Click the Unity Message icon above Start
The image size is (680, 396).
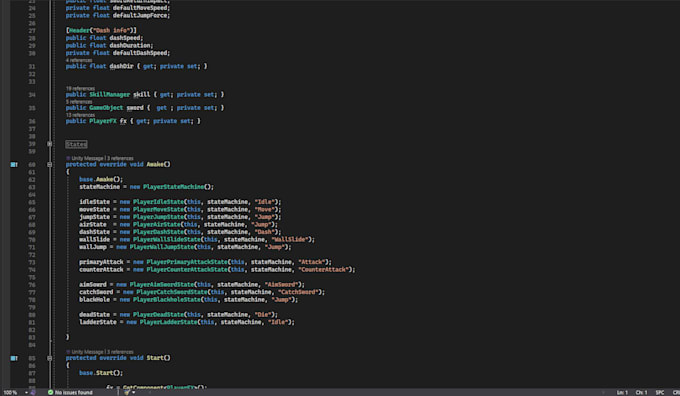[68, 352]
